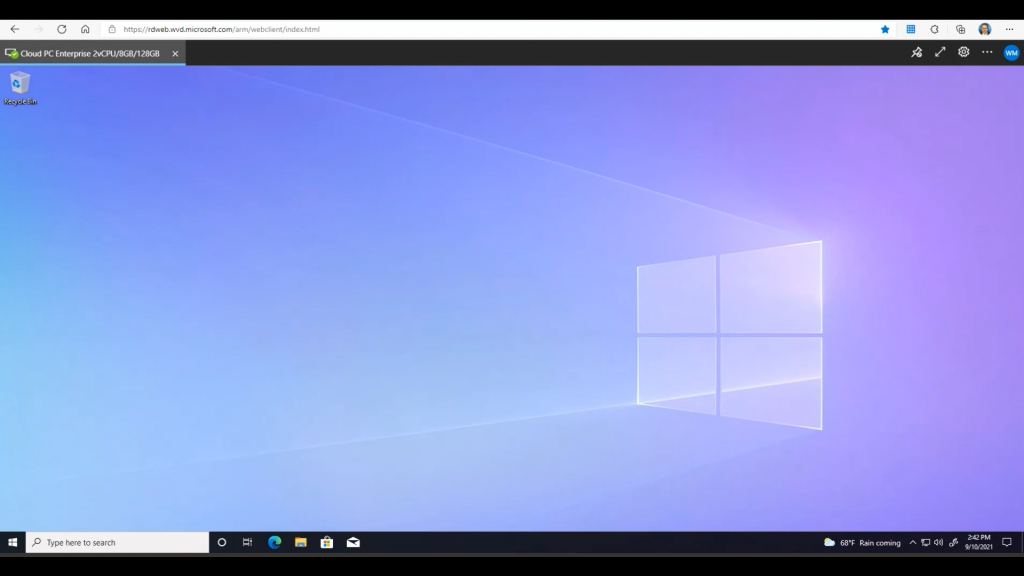
Task: Click the 'Type here to search' box
Action: tap(118, 542)
